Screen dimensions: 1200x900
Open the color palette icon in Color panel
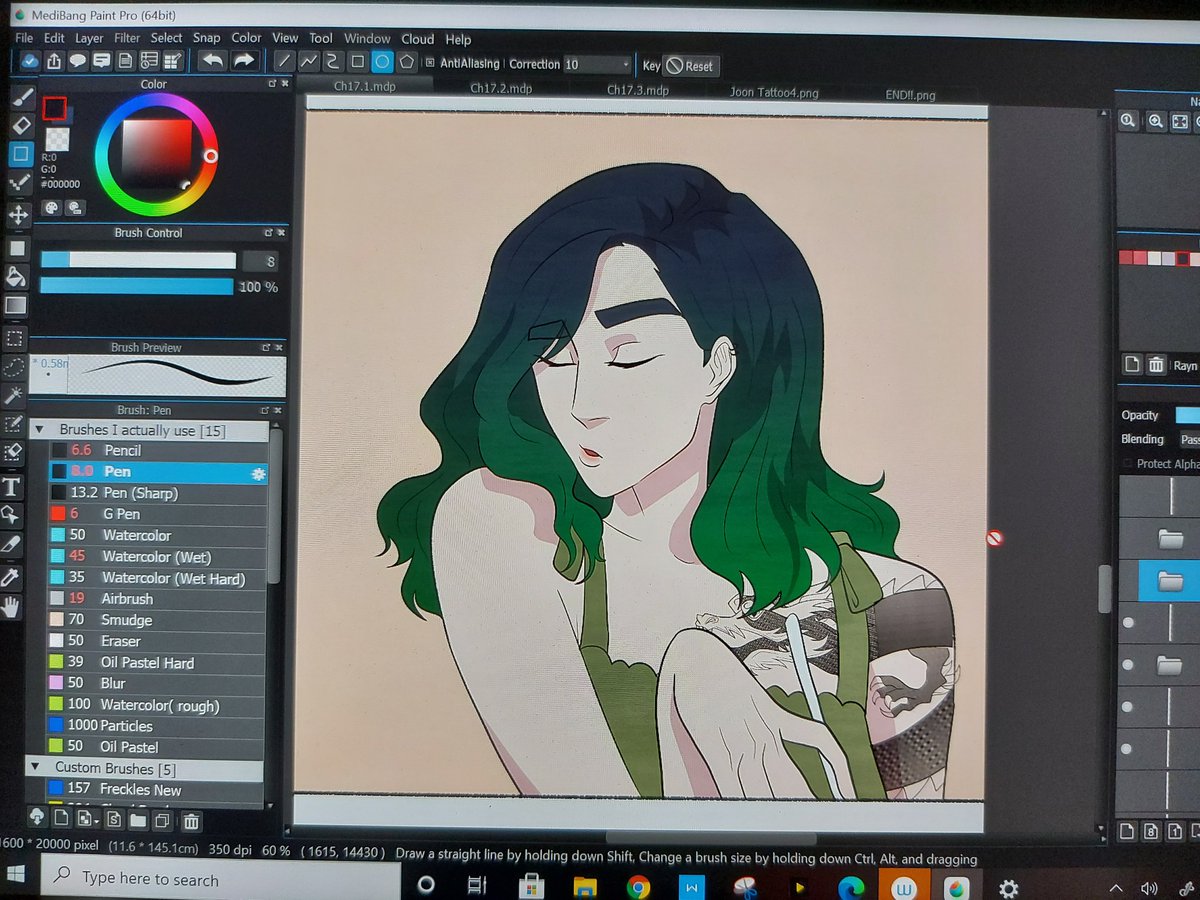[52, 208]
